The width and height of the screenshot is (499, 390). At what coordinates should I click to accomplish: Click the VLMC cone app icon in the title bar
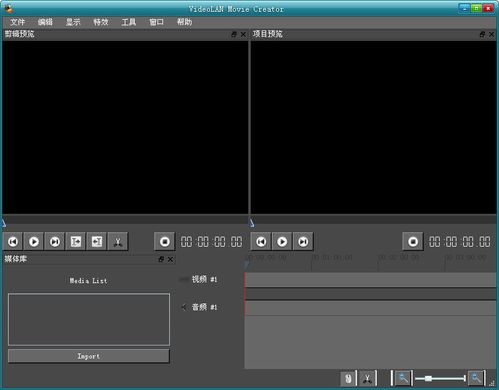tap(9, 8)
